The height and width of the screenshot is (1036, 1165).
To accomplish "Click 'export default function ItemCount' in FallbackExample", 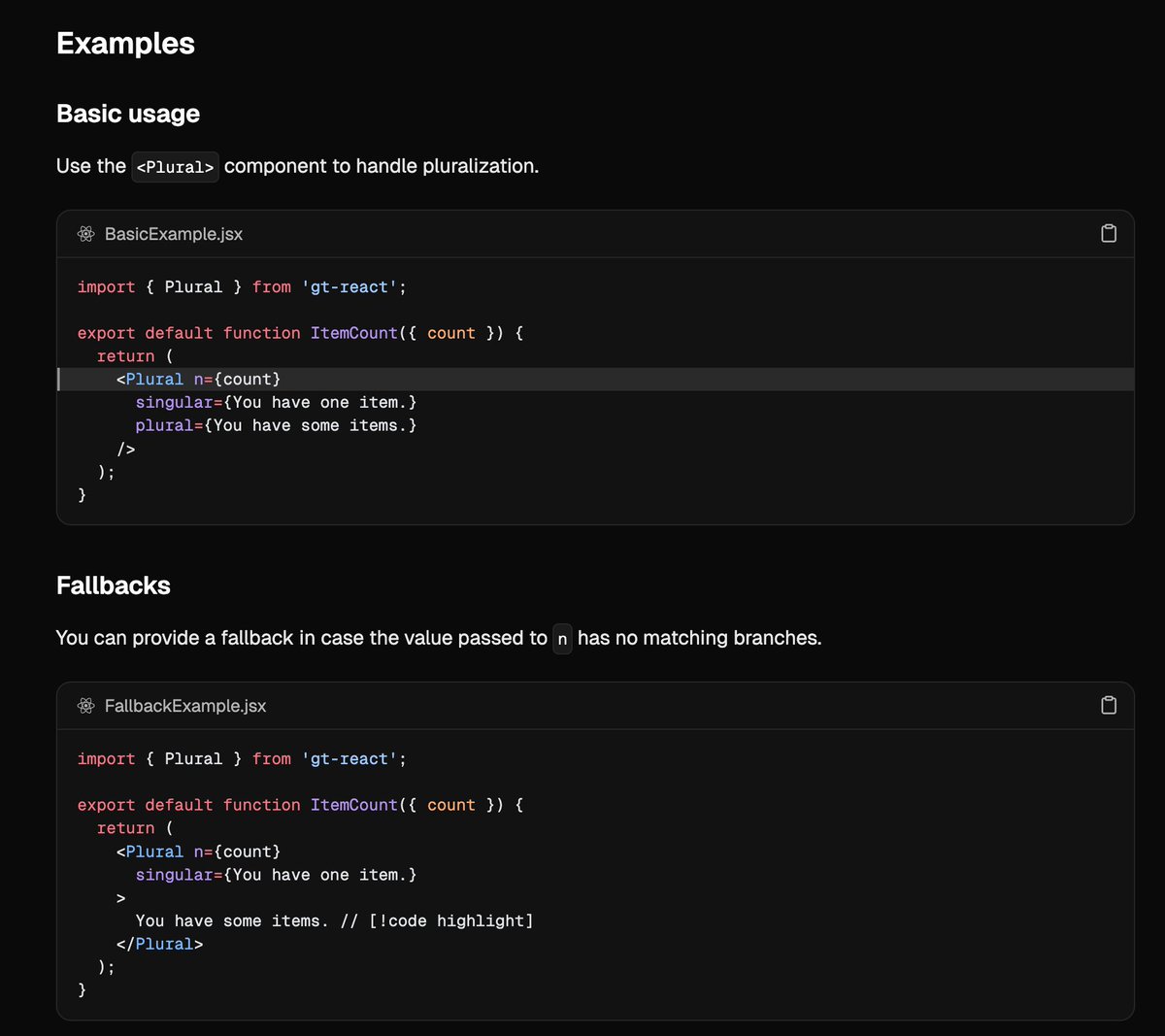I will (x=238, y=805).
